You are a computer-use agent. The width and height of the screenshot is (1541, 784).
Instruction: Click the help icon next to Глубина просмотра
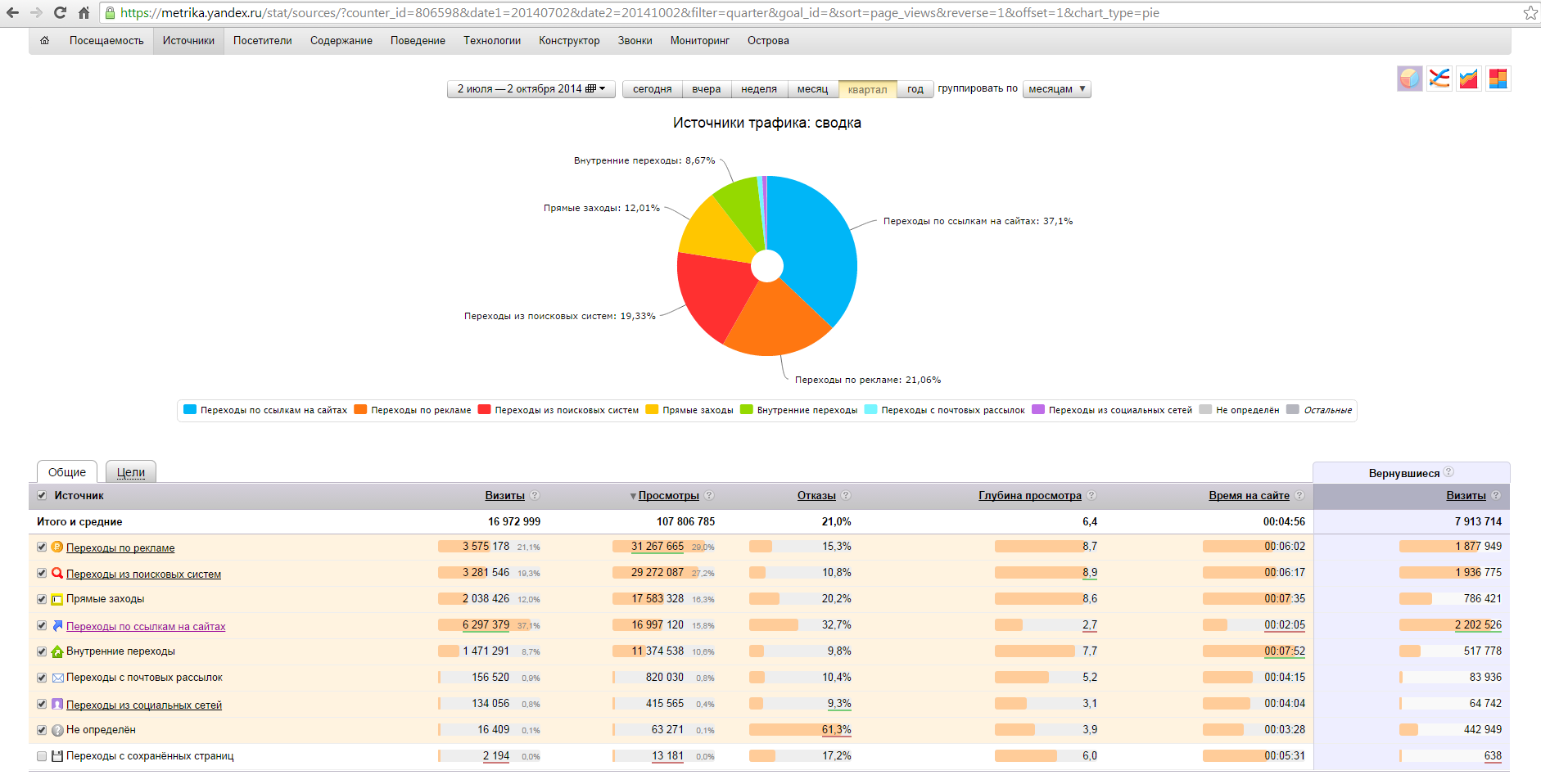click(x=1091, y=495)
